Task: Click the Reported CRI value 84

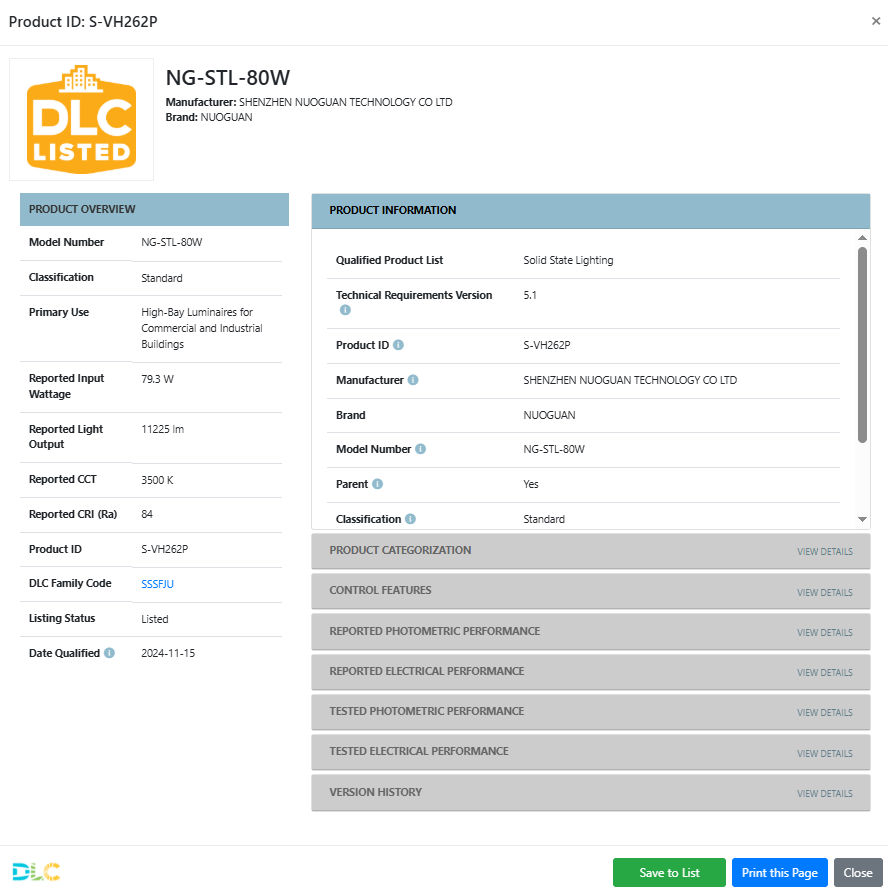Action: click(146, 514)
